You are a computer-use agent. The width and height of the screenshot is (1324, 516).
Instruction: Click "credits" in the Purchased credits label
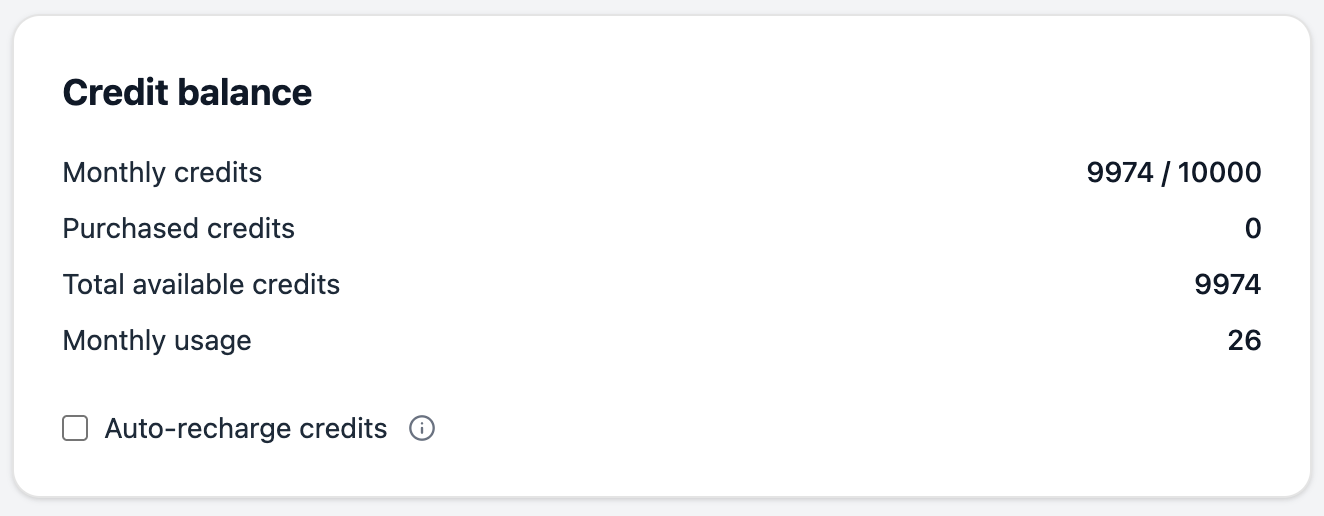pos(251,229)
